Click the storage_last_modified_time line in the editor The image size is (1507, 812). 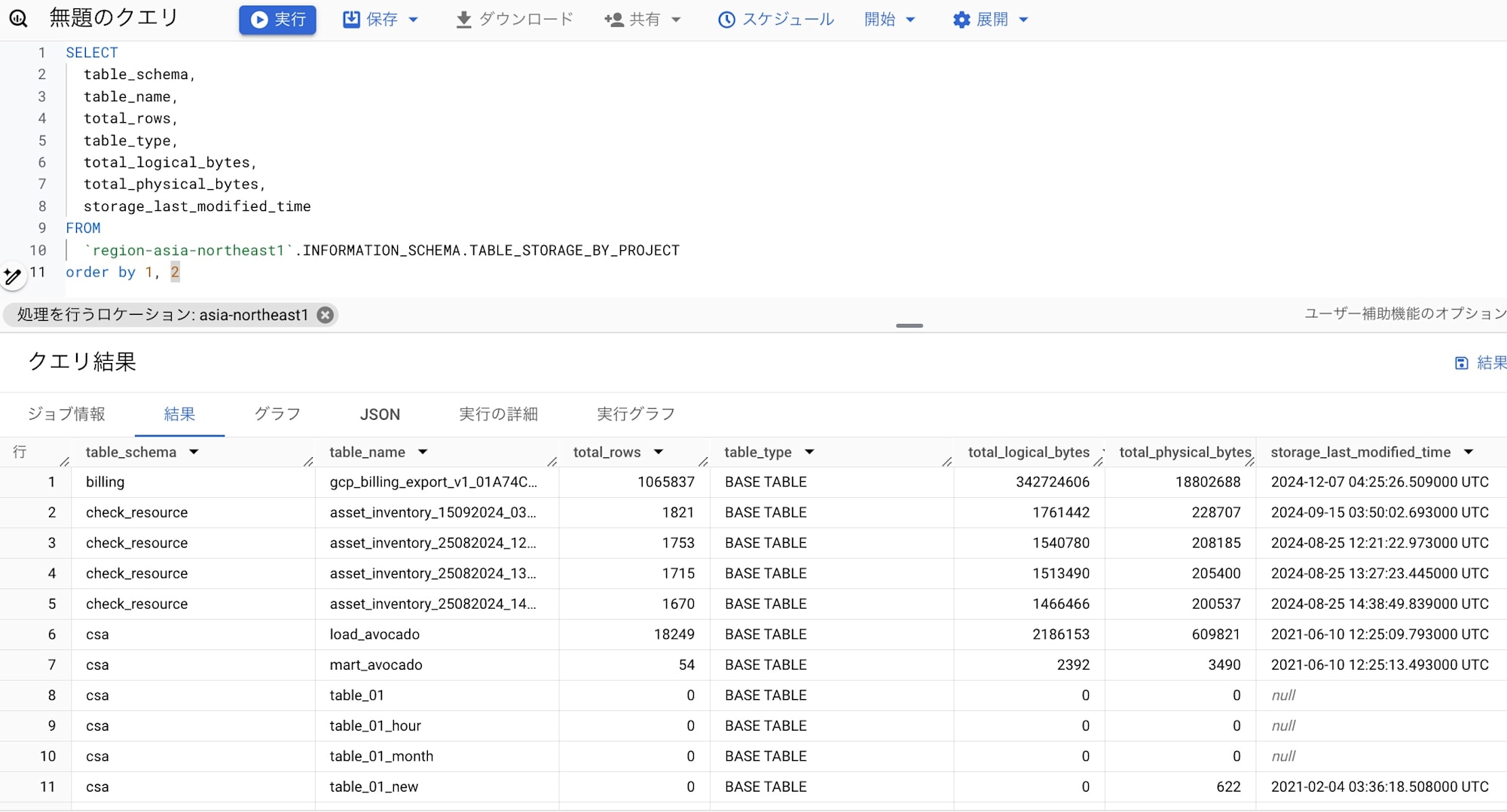point(197,206)
